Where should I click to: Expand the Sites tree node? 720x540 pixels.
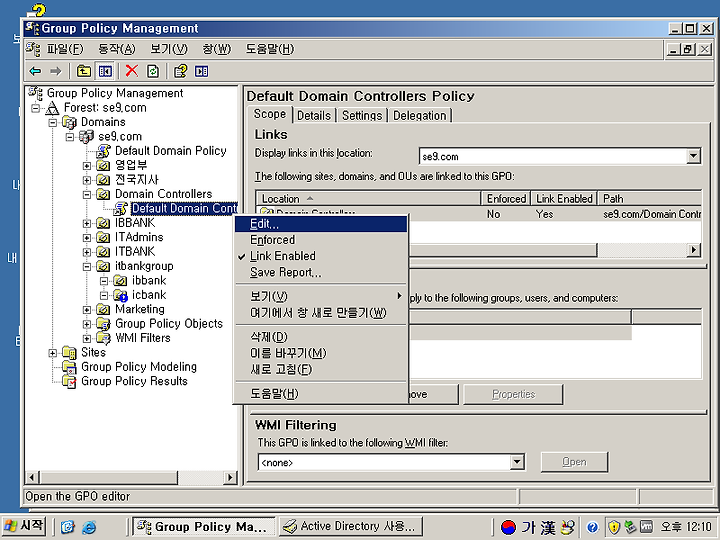coord(53,353)
